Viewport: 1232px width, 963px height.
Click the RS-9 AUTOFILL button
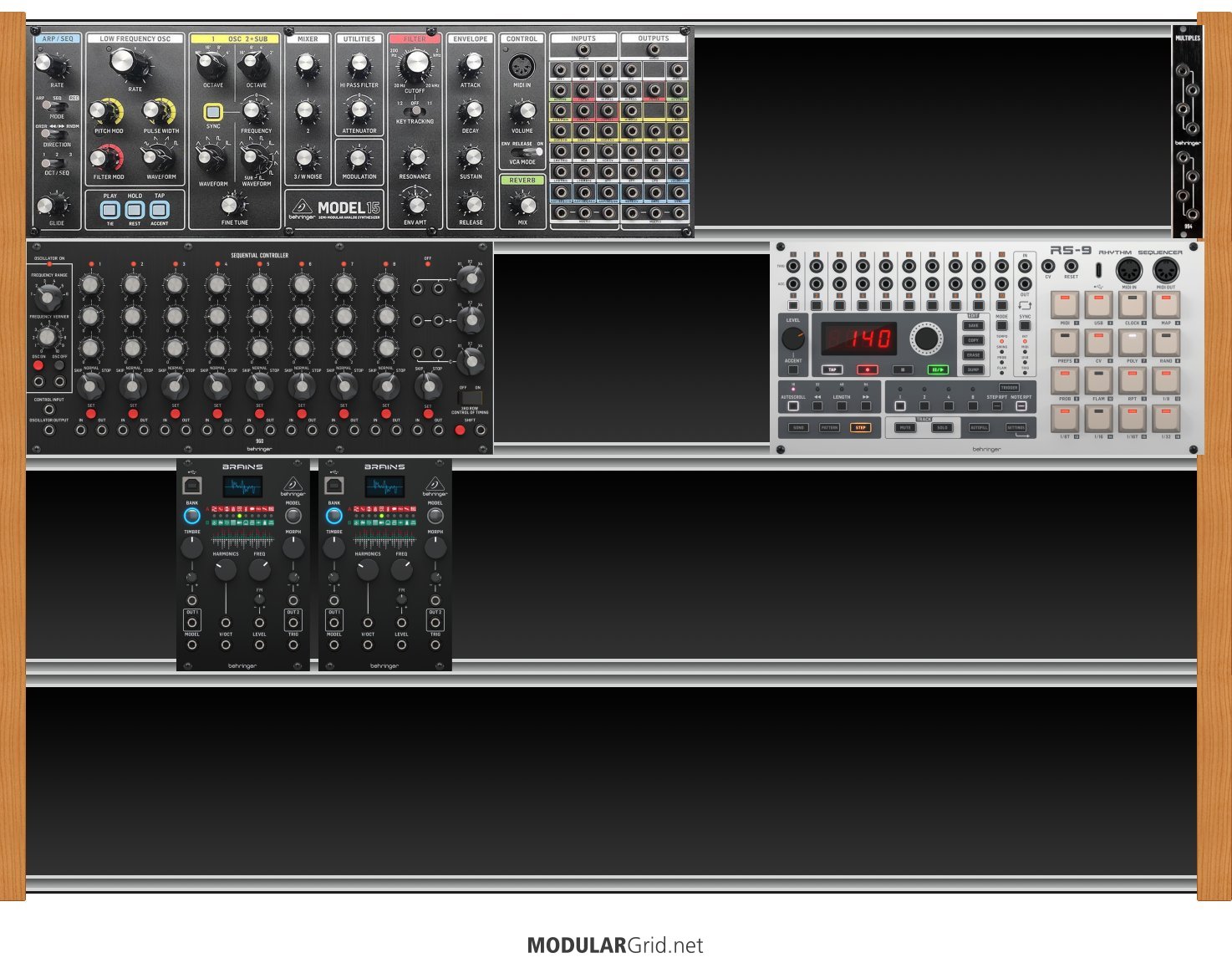point(979,427)
